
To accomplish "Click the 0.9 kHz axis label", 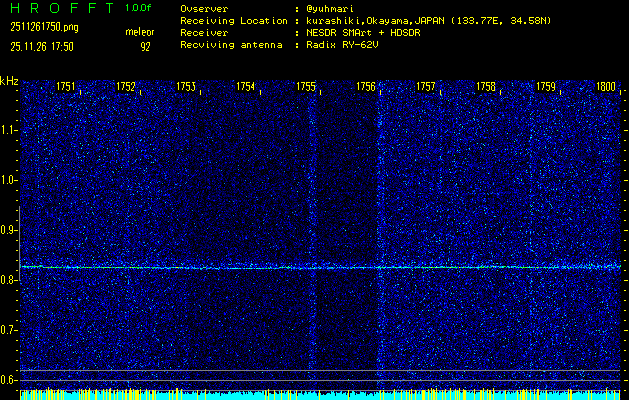I will (9, 230).
